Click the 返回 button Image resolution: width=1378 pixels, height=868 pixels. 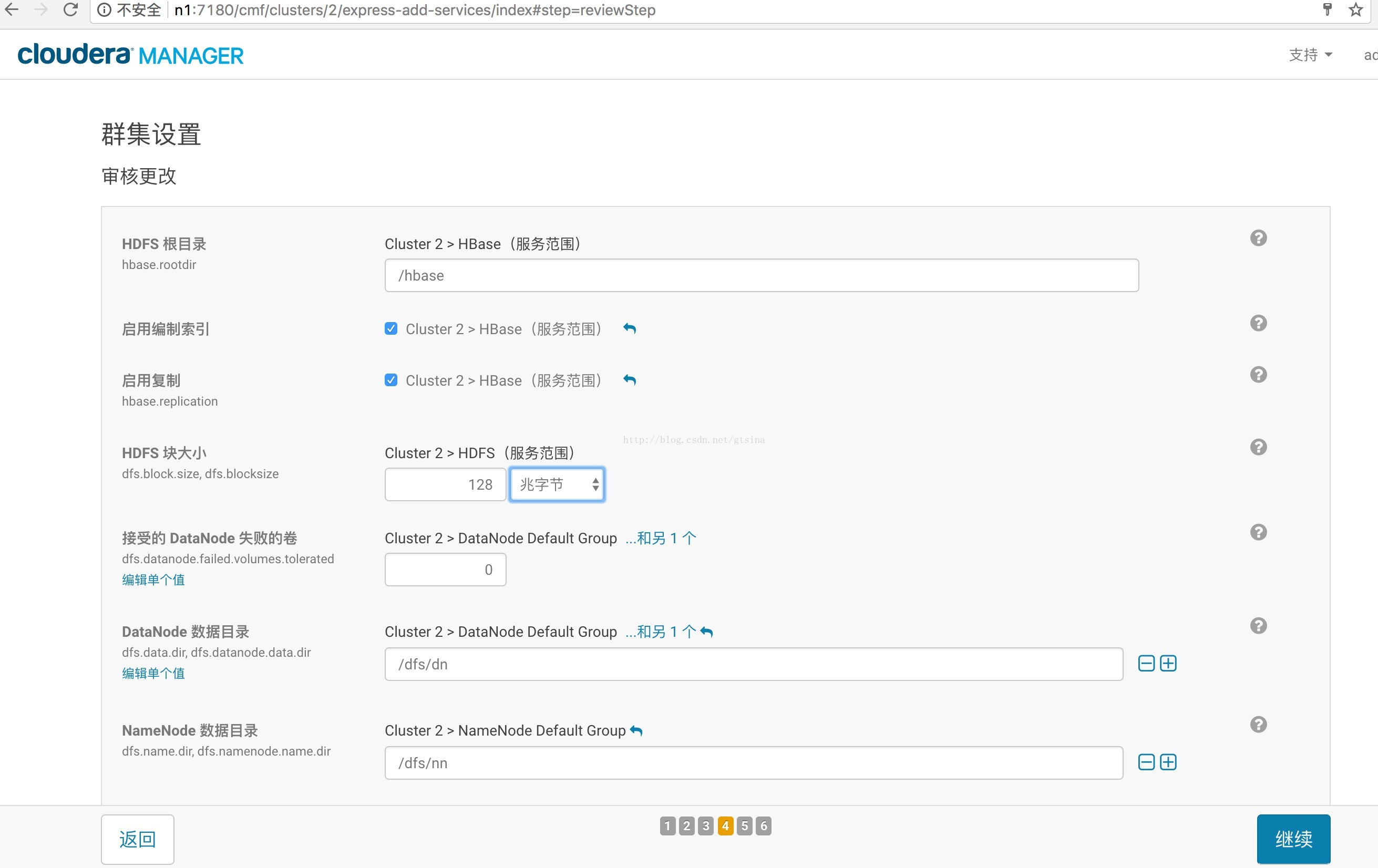coord(137,839)
